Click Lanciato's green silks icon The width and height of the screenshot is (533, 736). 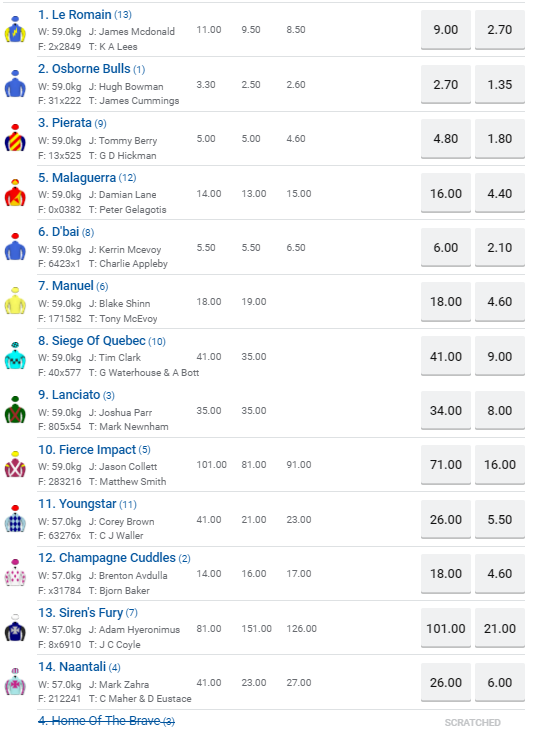(15, 410)
